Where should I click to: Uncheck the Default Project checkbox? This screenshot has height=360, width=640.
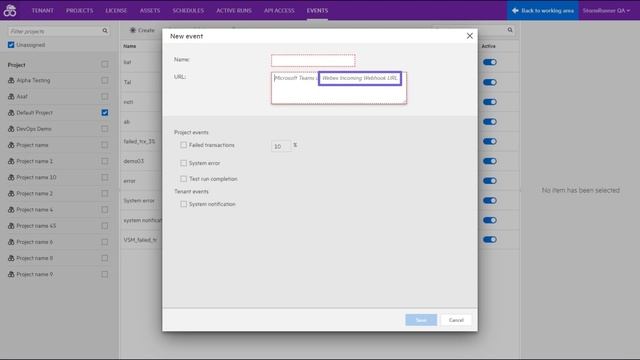[105, 113]
